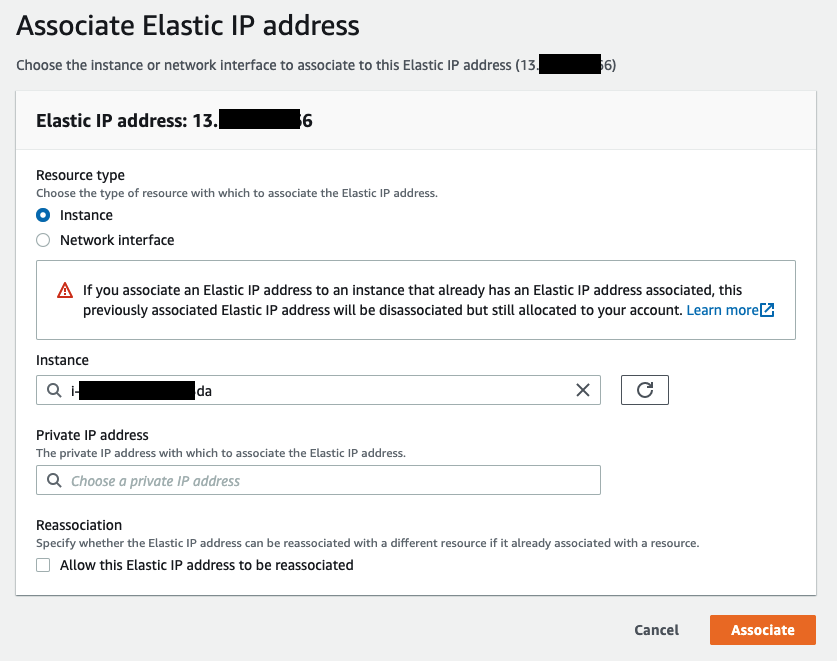Enable Allow this Elastic IP address to be reassociated checkbox
This screenshot has height=661, width=837.
click(43, 565)
